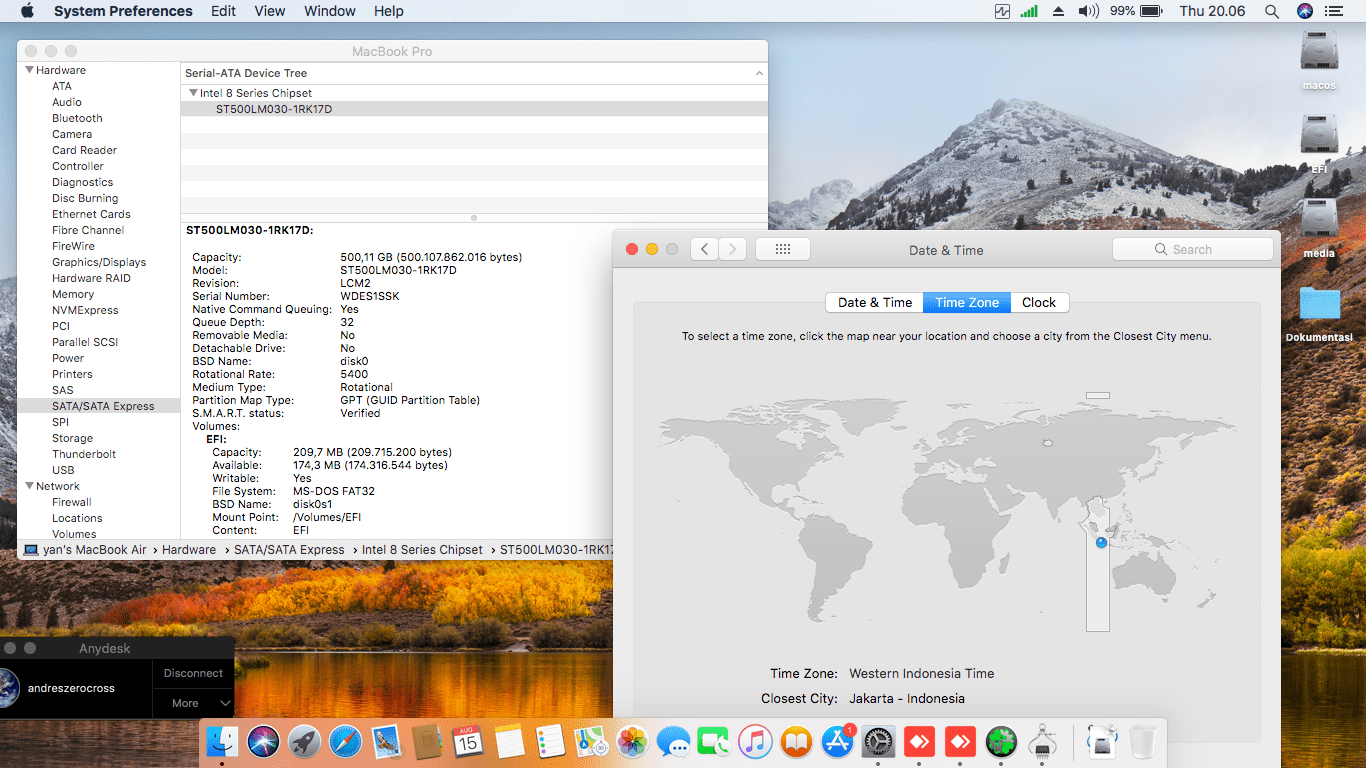
Task: Open Photos app in the dock
Action: pos(632,742)
